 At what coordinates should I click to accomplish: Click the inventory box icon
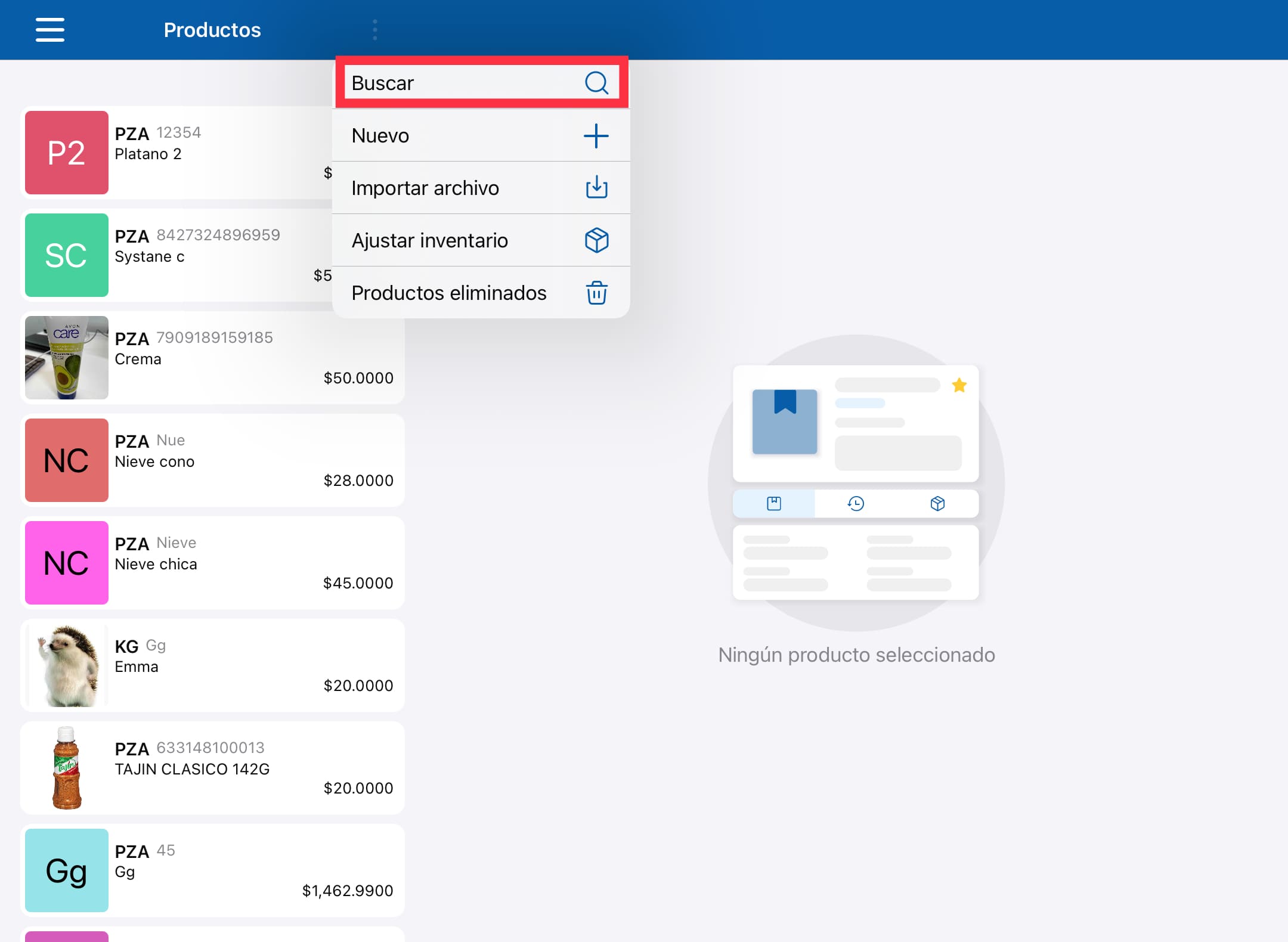[x=596, y=240]
